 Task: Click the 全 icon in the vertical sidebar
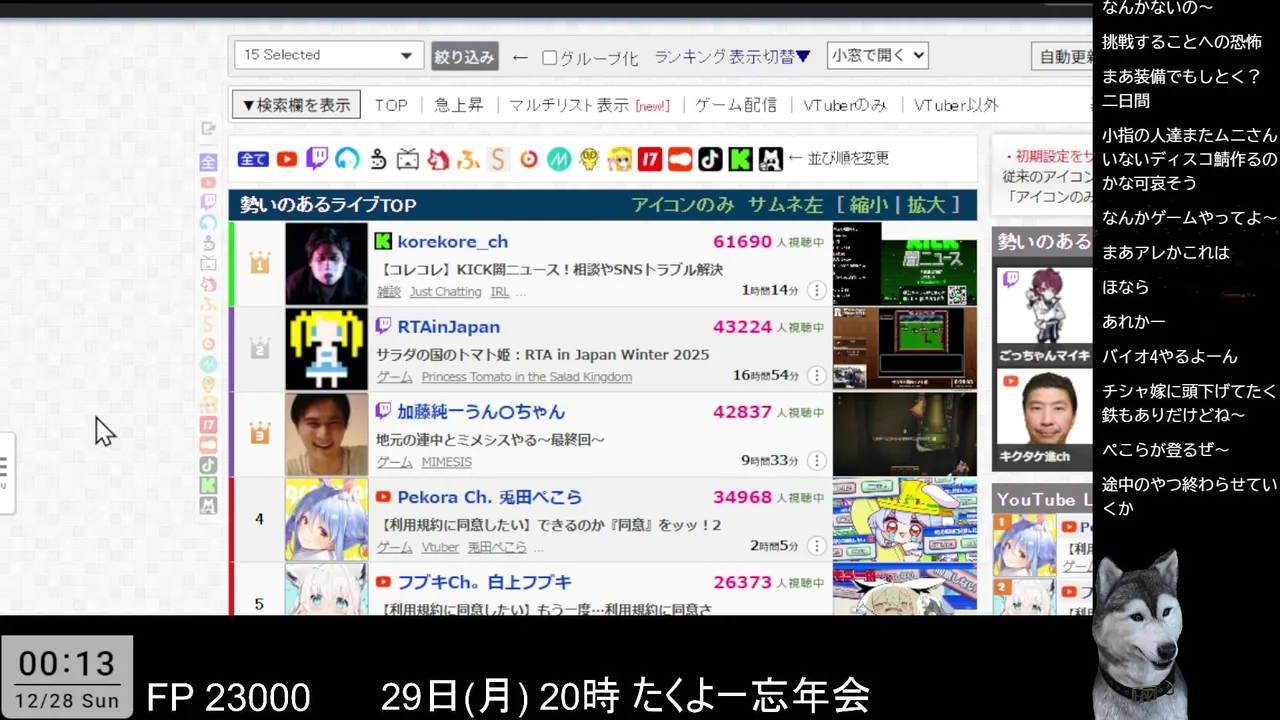click(208, 162)
